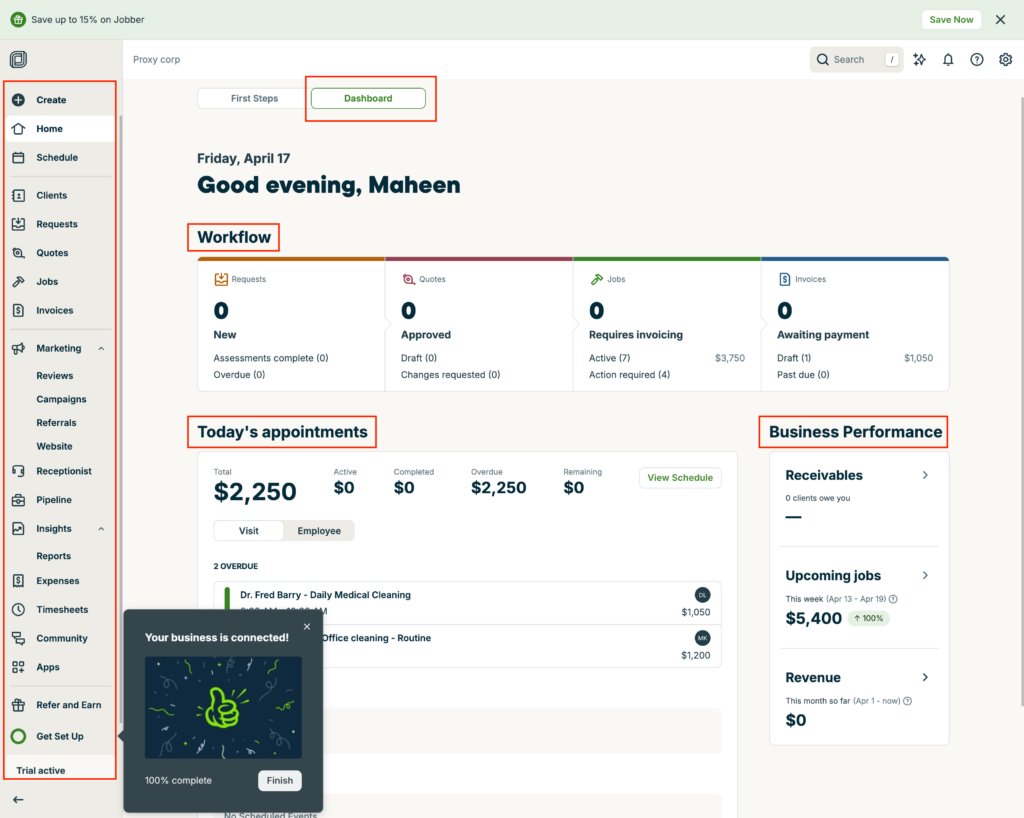This screenshot has height=818, width=1024.
Task: Switch appointments view to Visit
Action: (x=249, y=531)
